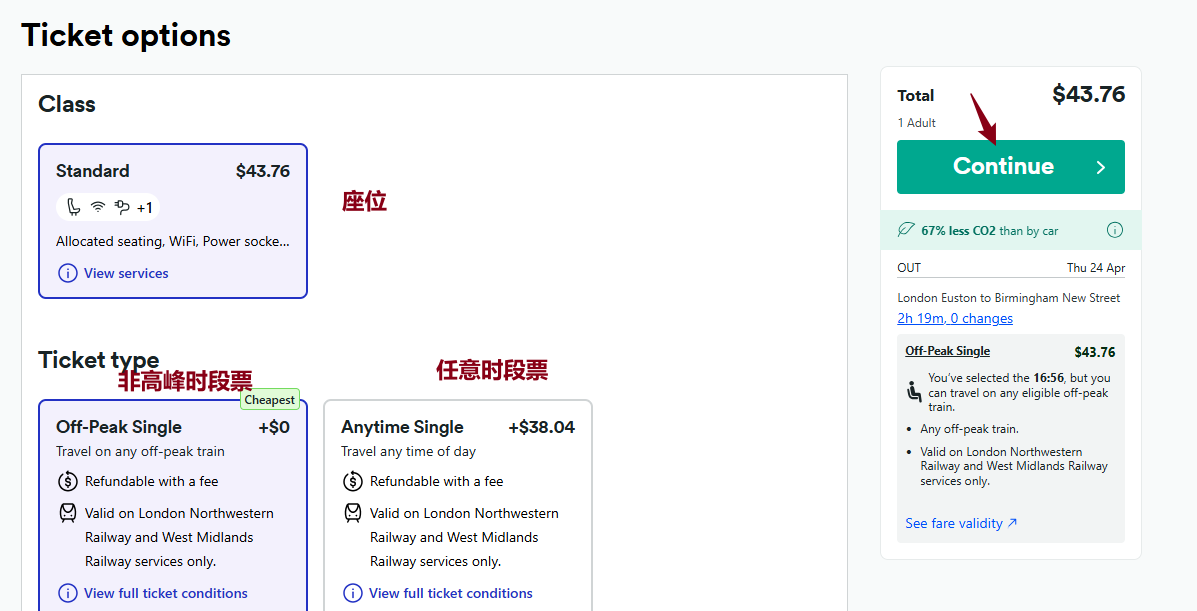Viewport: 1197px width, 611px height.
Task: View full ticket conditions for Anytime Single
Action: (x=450, y=593)
